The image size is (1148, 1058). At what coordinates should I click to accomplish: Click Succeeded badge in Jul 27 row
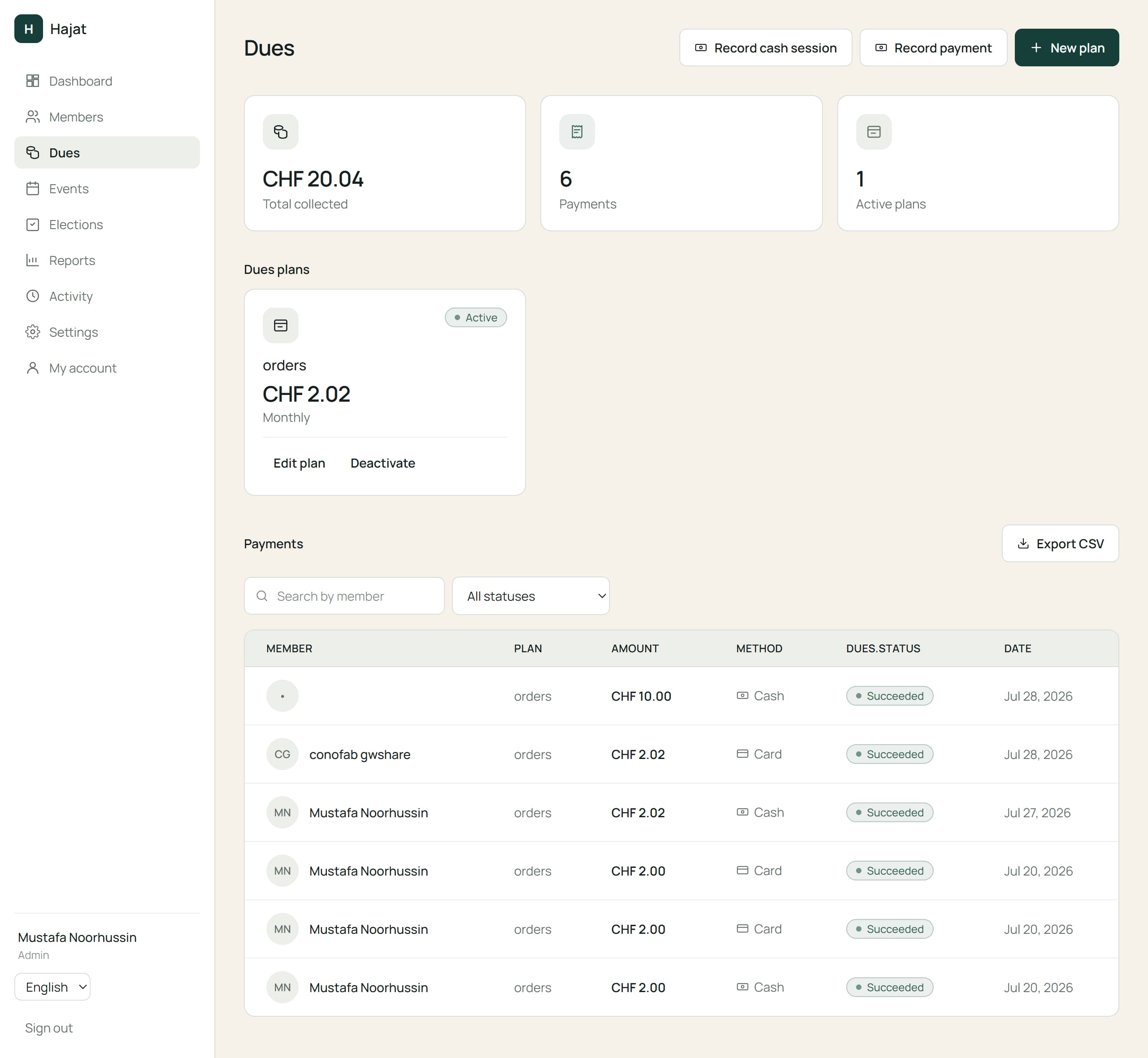coord(889,812)
